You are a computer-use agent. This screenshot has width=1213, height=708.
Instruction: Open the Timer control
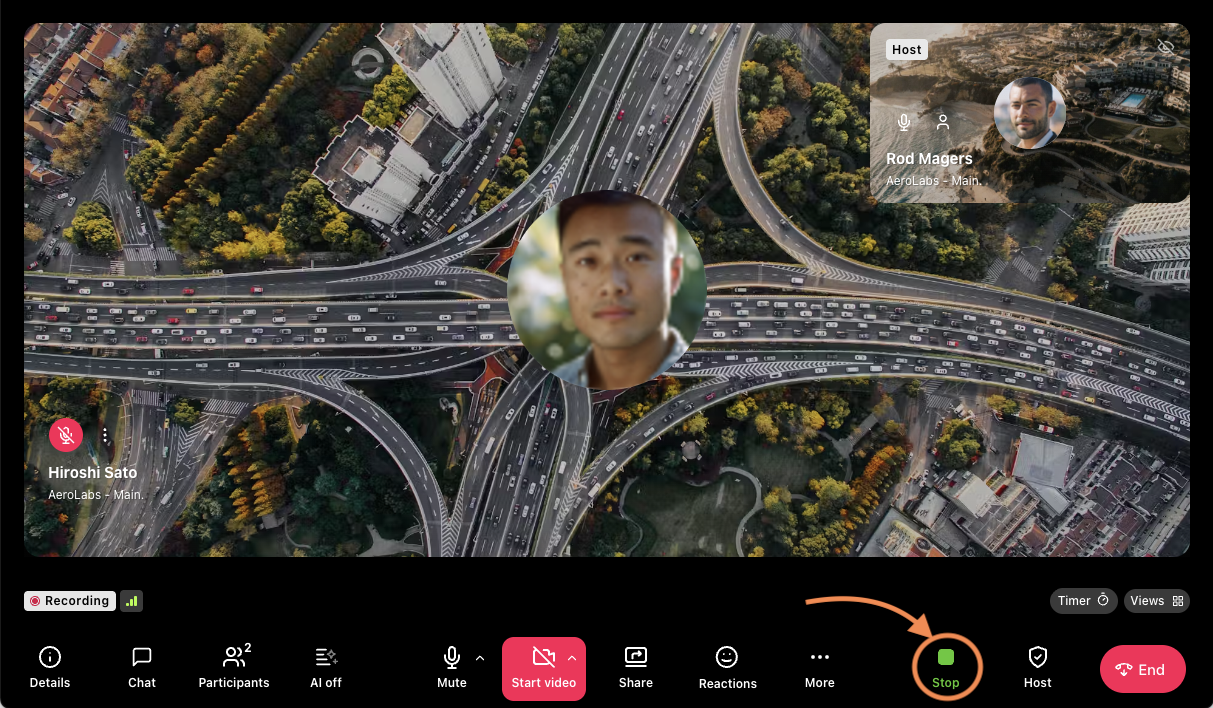coord(1083,600)
